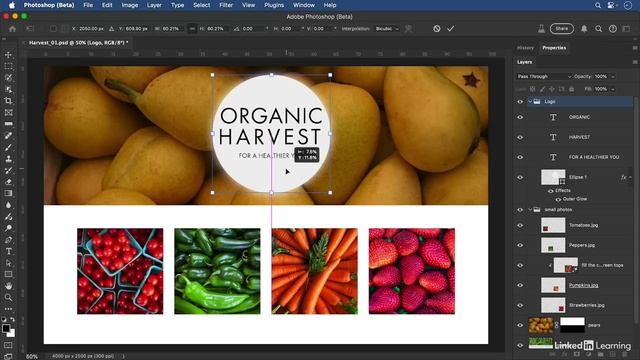Image resolution: width=640 pixels, height=360 pixels.
Task: Open the Filter menu
Action: pos(226,5)
